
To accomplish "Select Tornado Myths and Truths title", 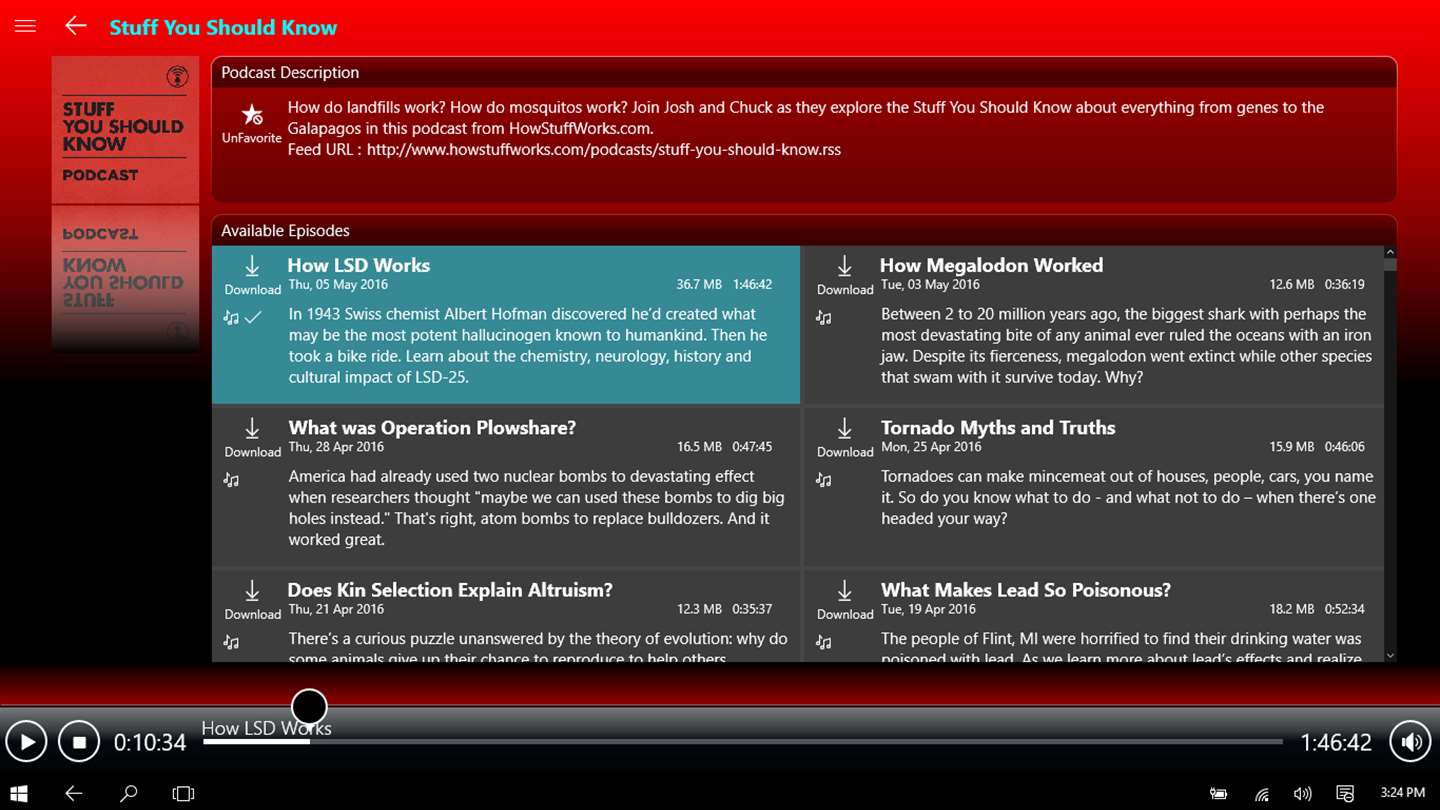I will (x=998, y=427).
